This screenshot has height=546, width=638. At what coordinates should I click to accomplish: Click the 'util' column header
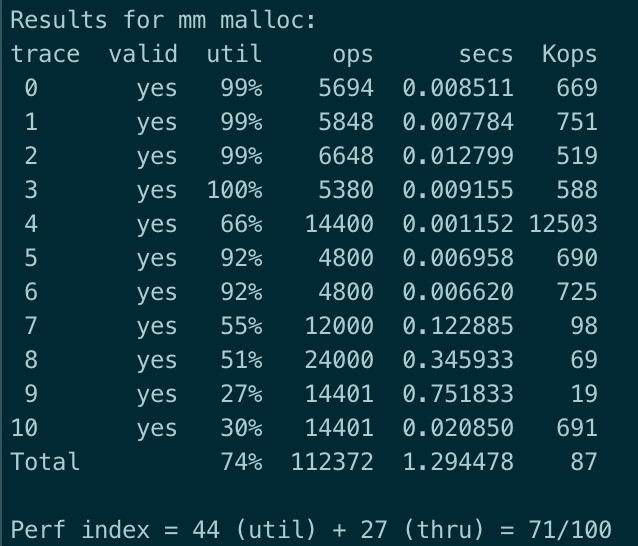click(234, 54)
